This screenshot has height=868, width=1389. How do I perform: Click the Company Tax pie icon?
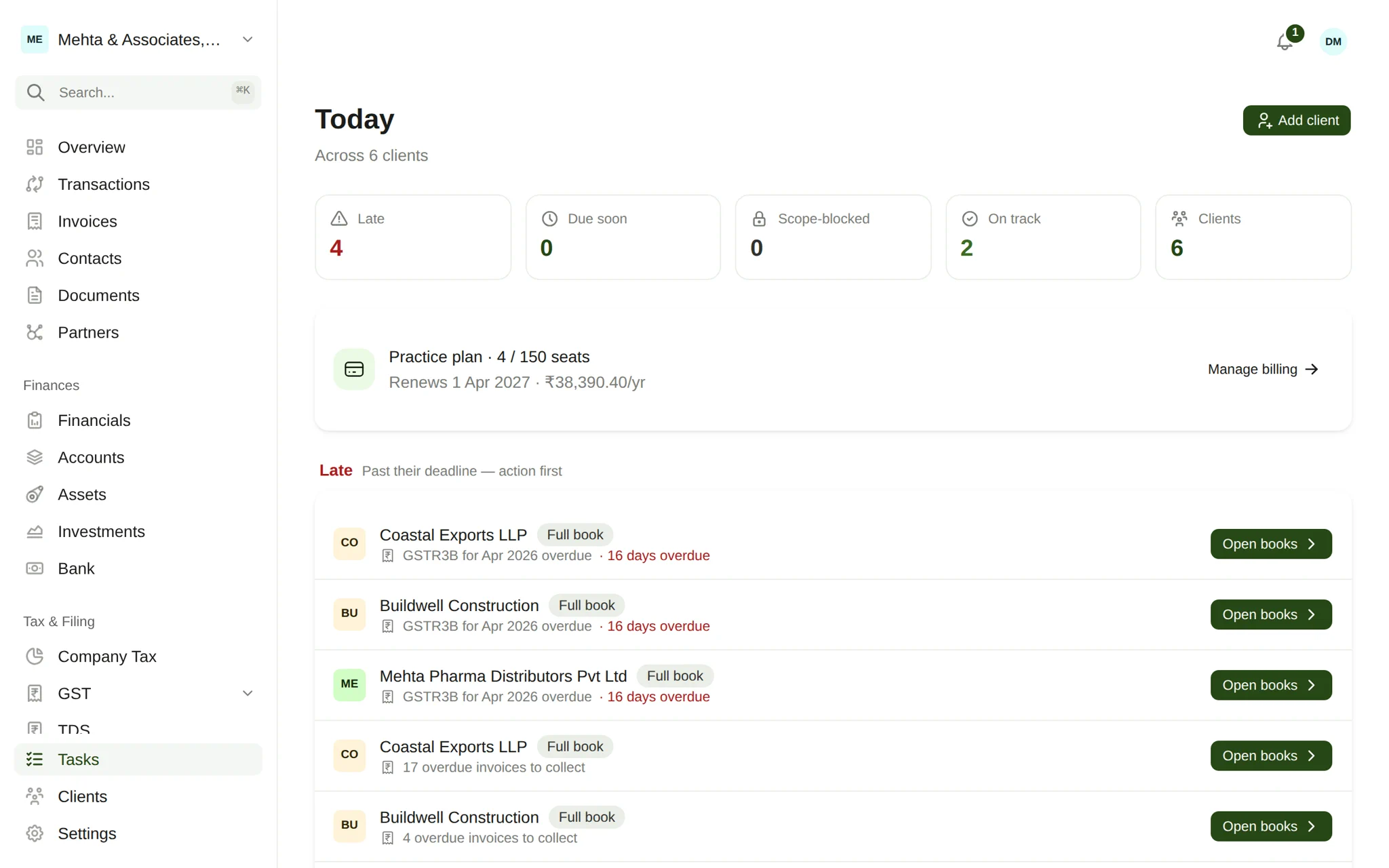coord(35,656)
